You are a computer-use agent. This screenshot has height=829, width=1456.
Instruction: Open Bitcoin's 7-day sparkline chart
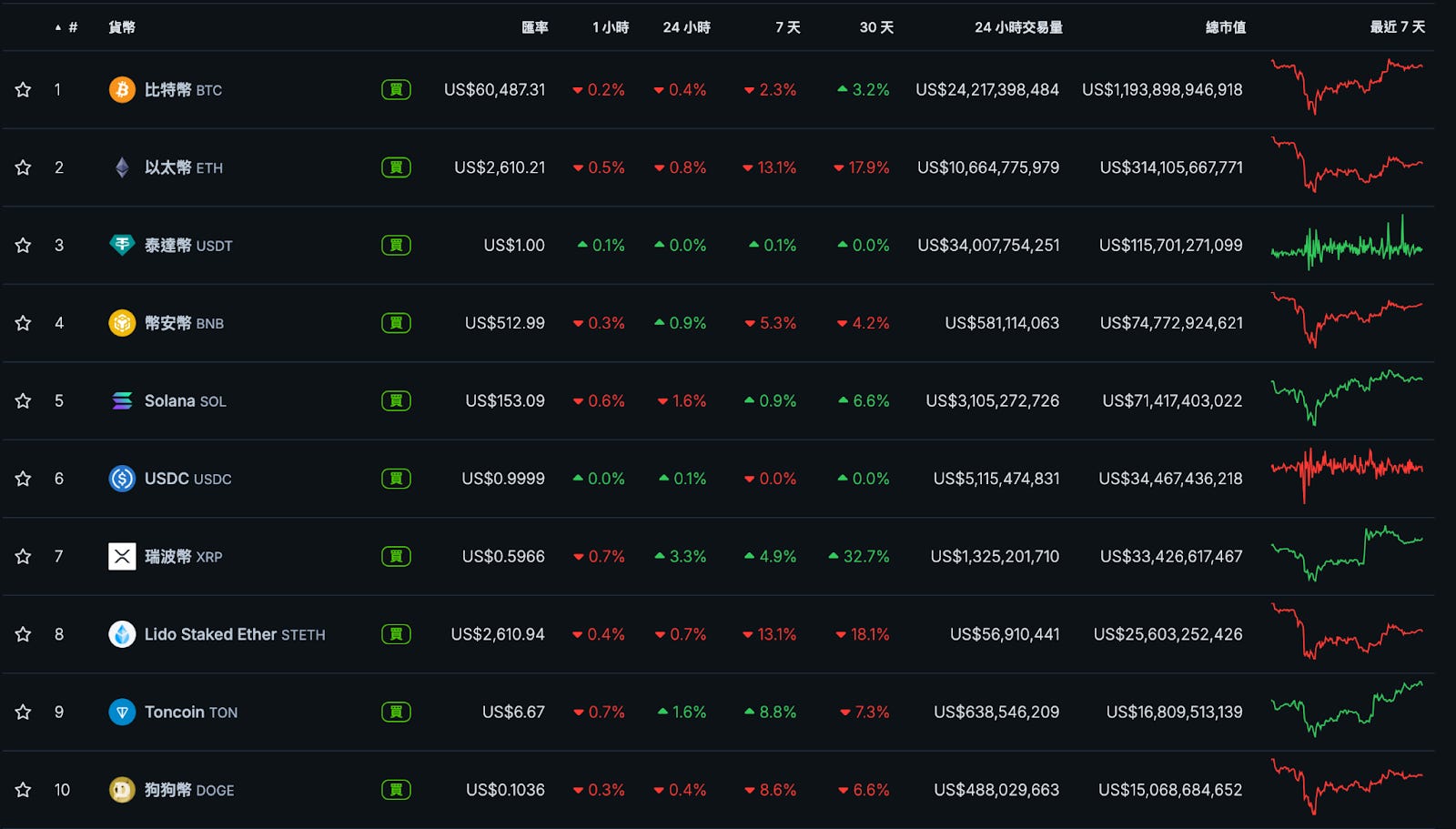point(1347,87)
